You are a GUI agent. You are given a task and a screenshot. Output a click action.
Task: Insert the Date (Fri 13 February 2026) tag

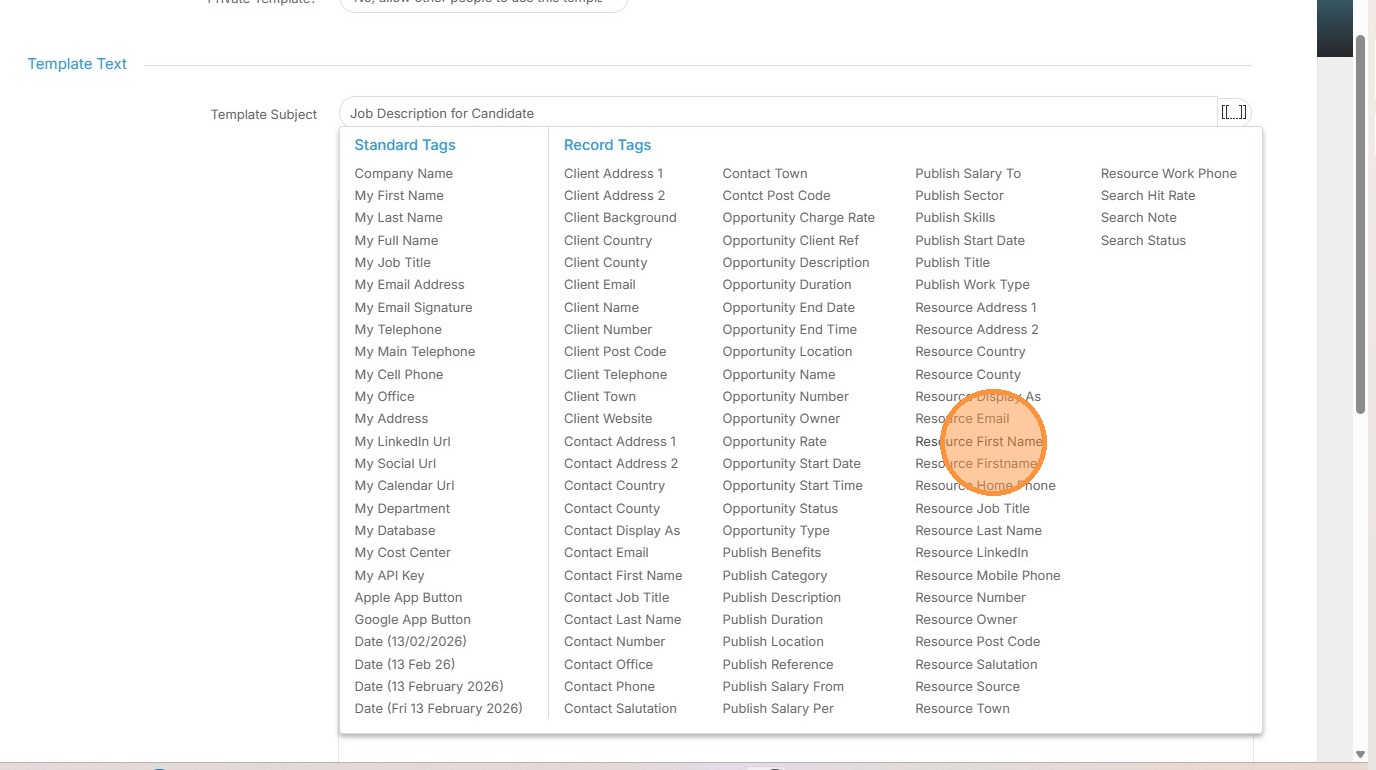point(439,708)
